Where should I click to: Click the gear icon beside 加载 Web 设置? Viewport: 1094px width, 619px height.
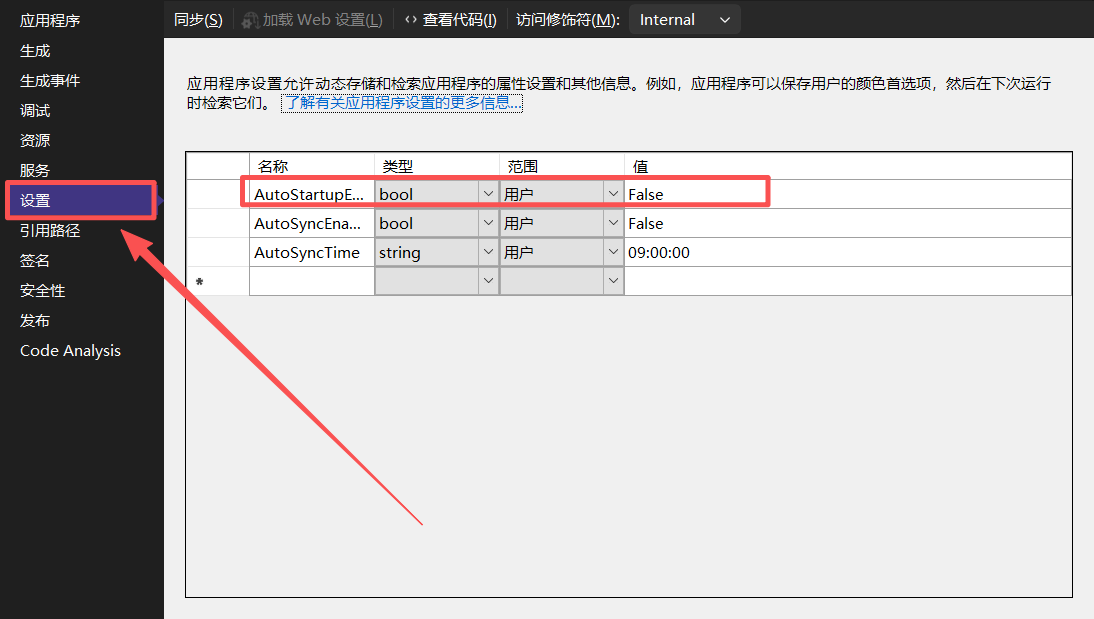tap(250, 21)
